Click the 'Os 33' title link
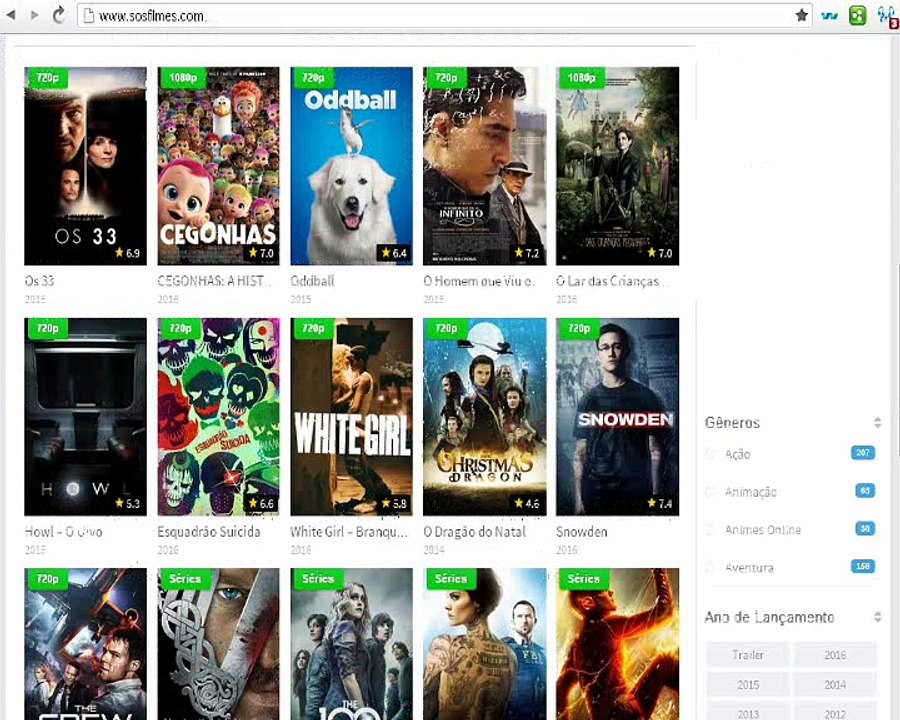The height and width of the screenshot is (720, 900). [x=39, y=281]
